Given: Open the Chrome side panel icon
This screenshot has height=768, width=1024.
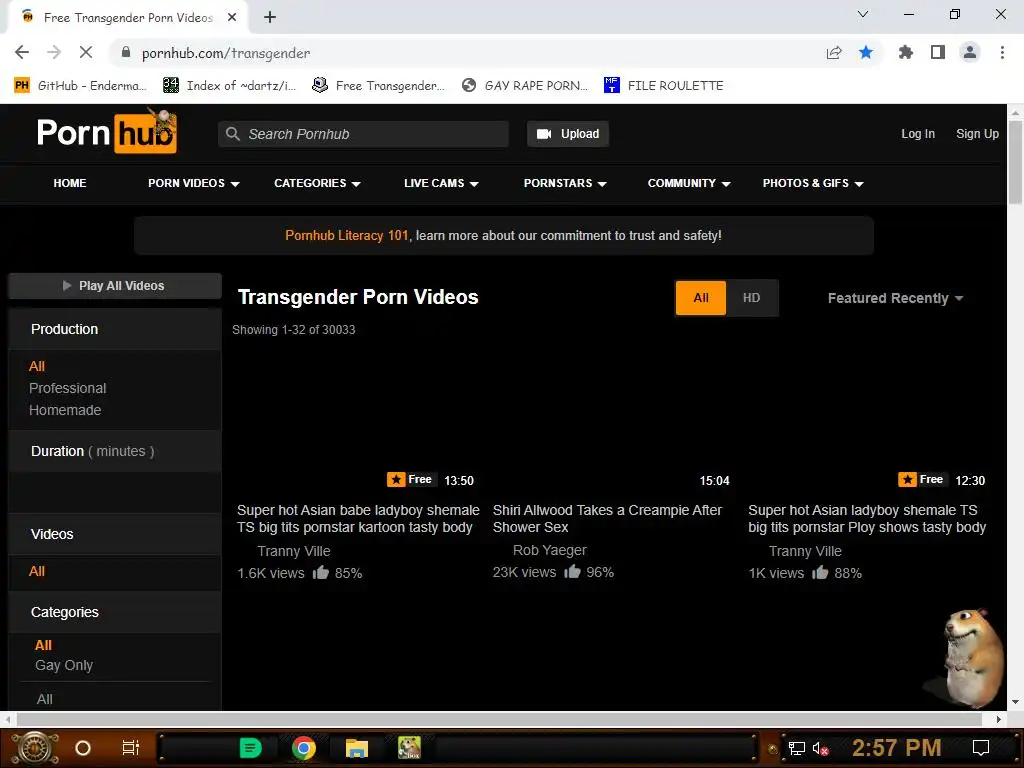Looking at the screenshot, I should (938, 52).
